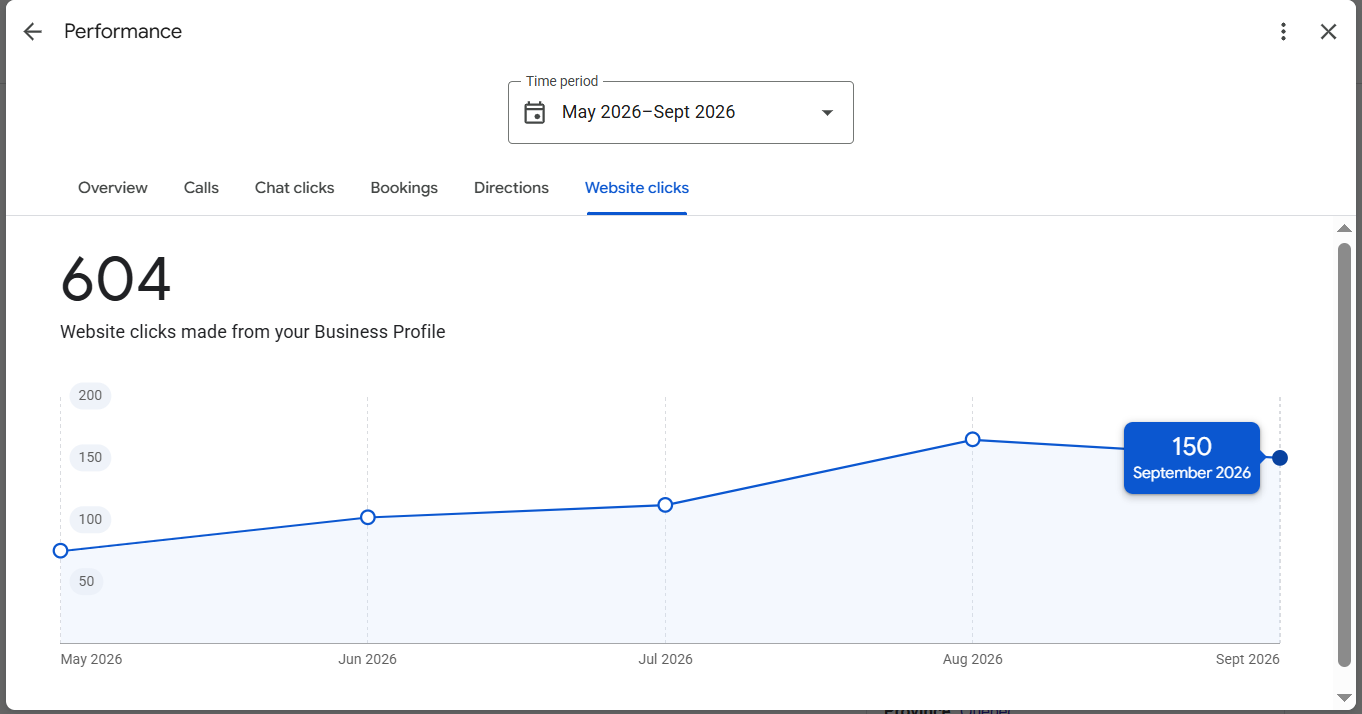Click the Aug 2026 data point on chart
The image size is (1362, 714).
[x=973, y=439]
